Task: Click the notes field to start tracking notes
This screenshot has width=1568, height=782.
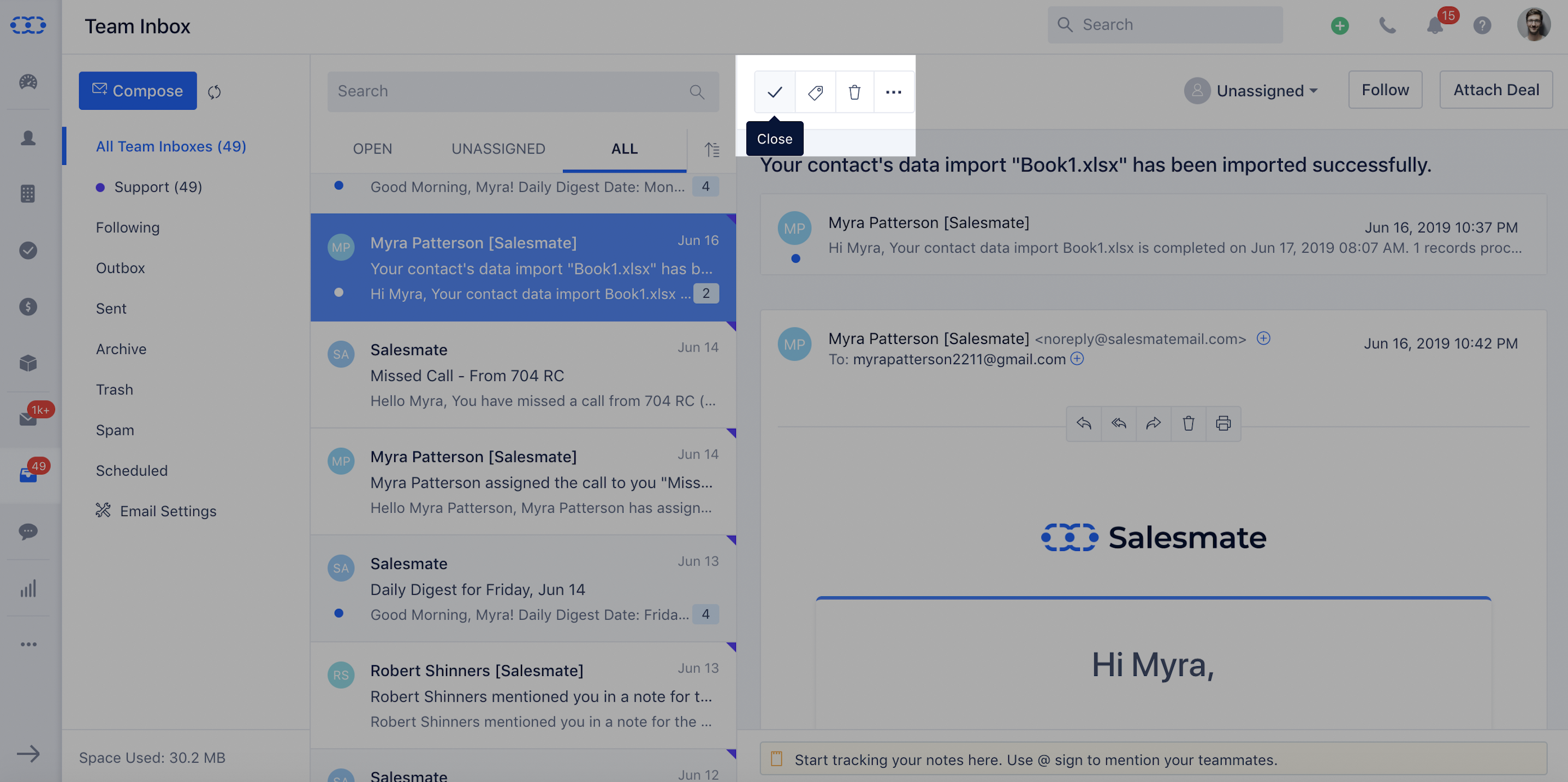Action: [1153, 759]
